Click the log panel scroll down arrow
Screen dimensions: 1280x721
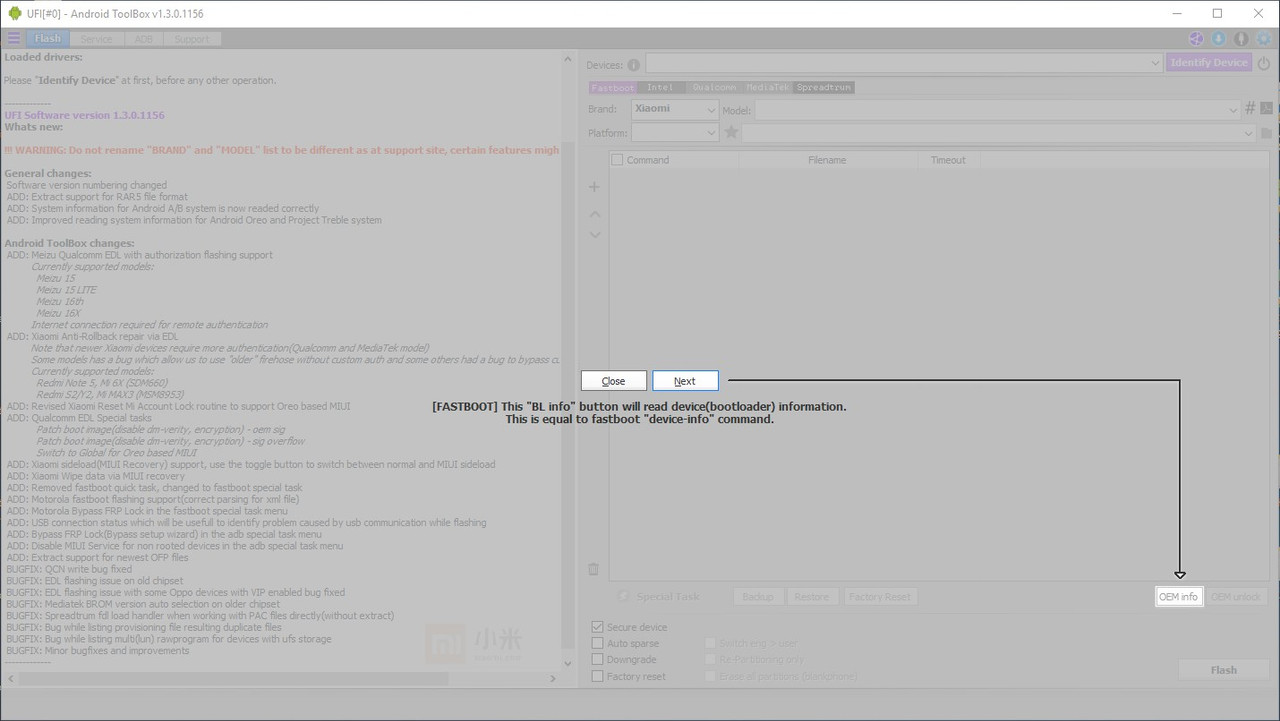568,663
